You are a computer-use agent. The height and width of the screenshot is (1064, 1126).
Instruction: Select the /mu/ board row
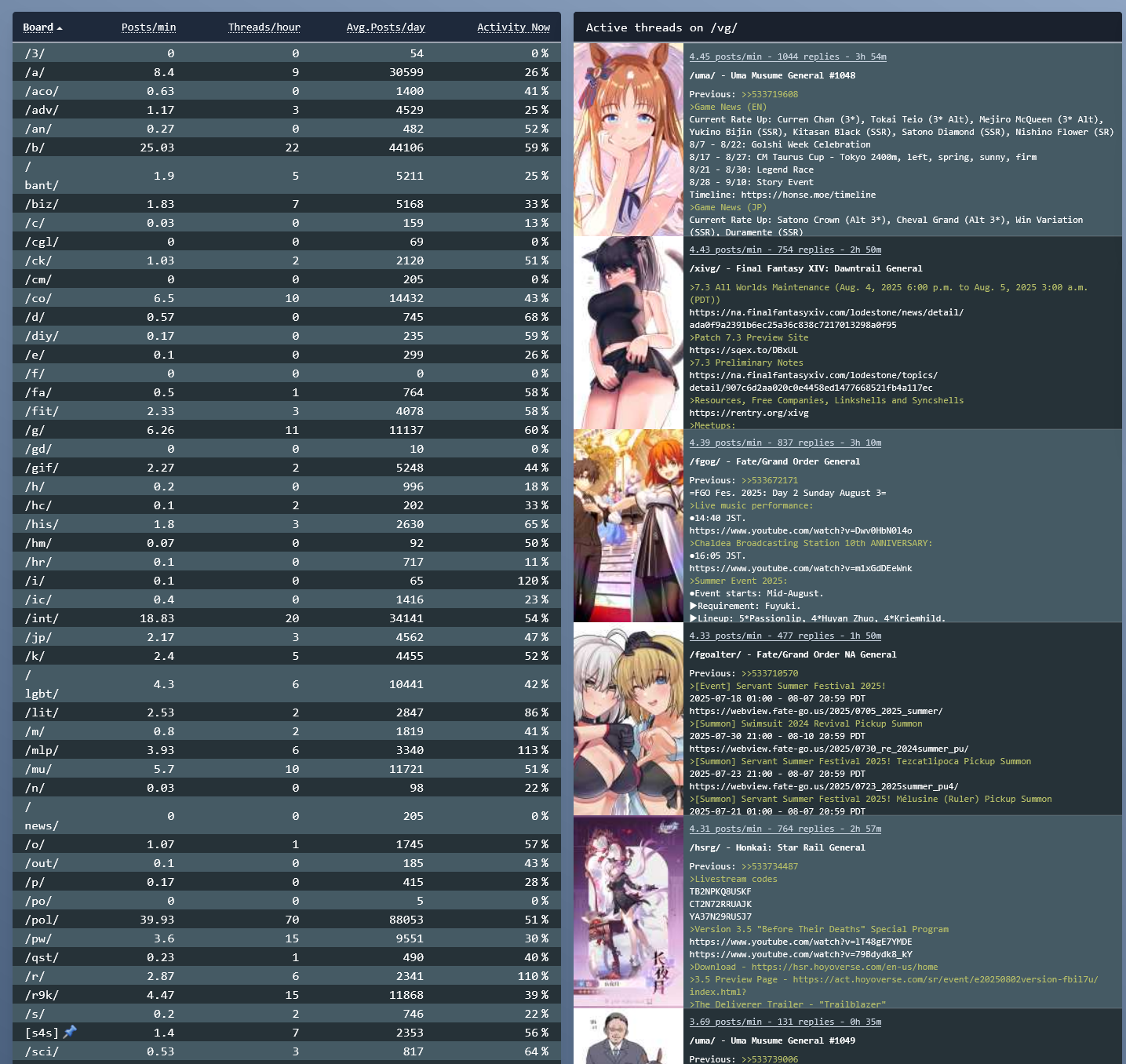click(x=286, y=769)
